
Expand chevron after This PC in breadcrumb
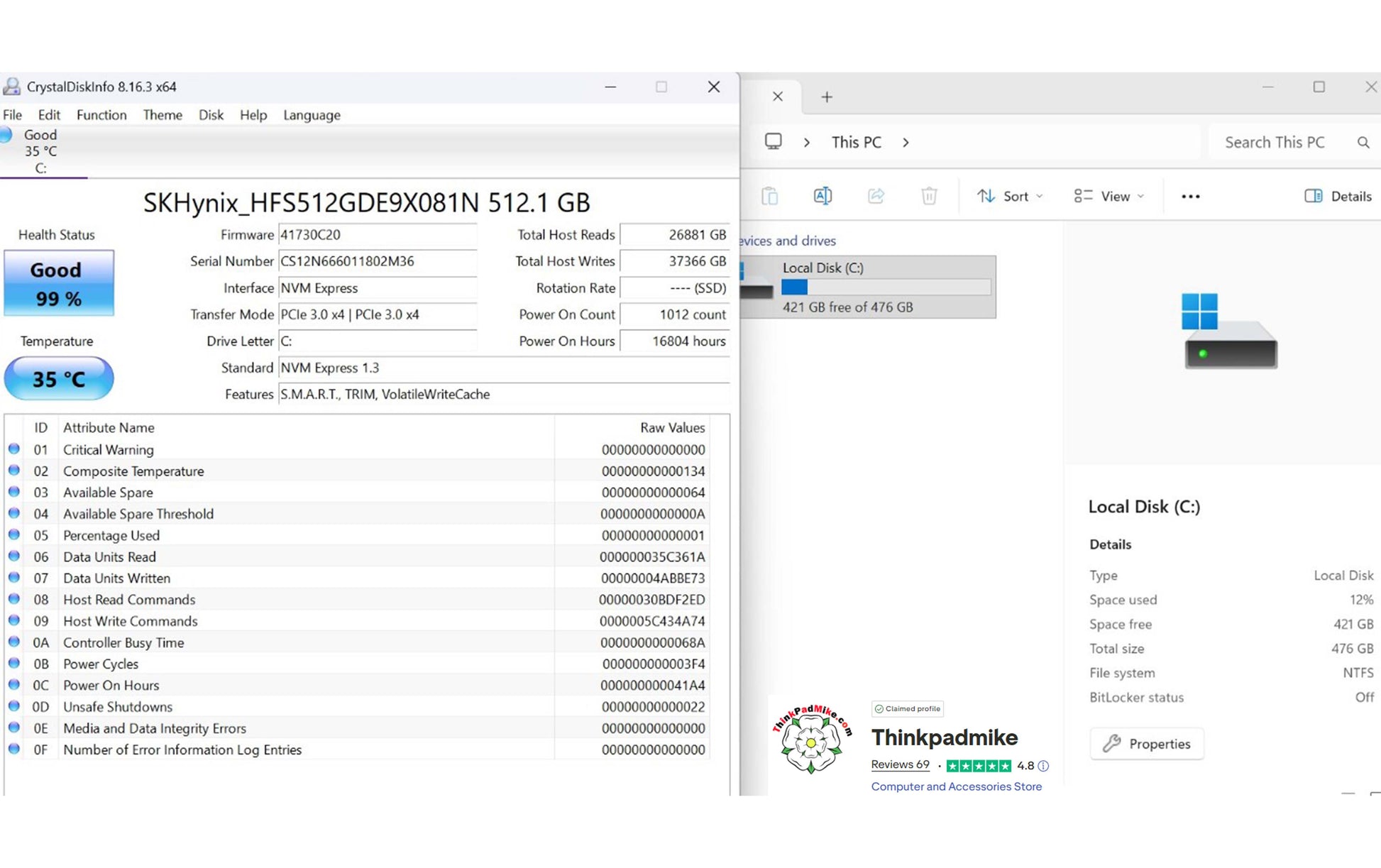click(x=906, y=143)
